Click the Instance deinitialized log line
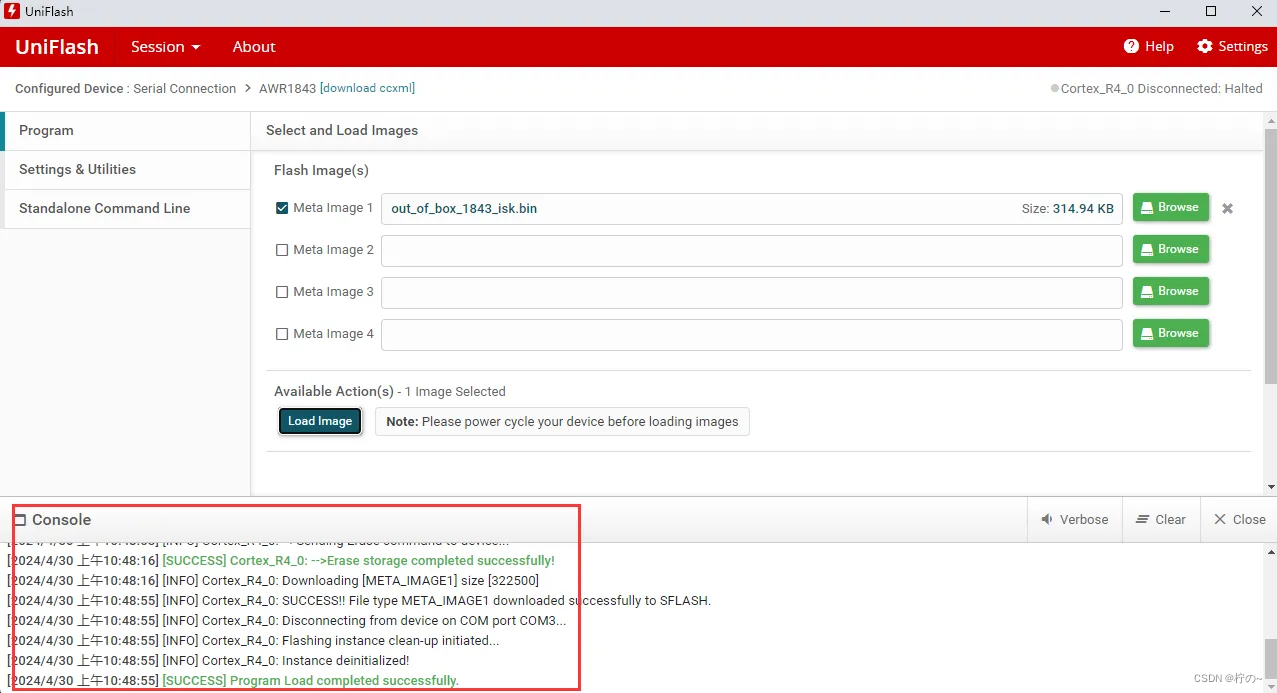The image size is (1277, 693). [x=208, y=661]
